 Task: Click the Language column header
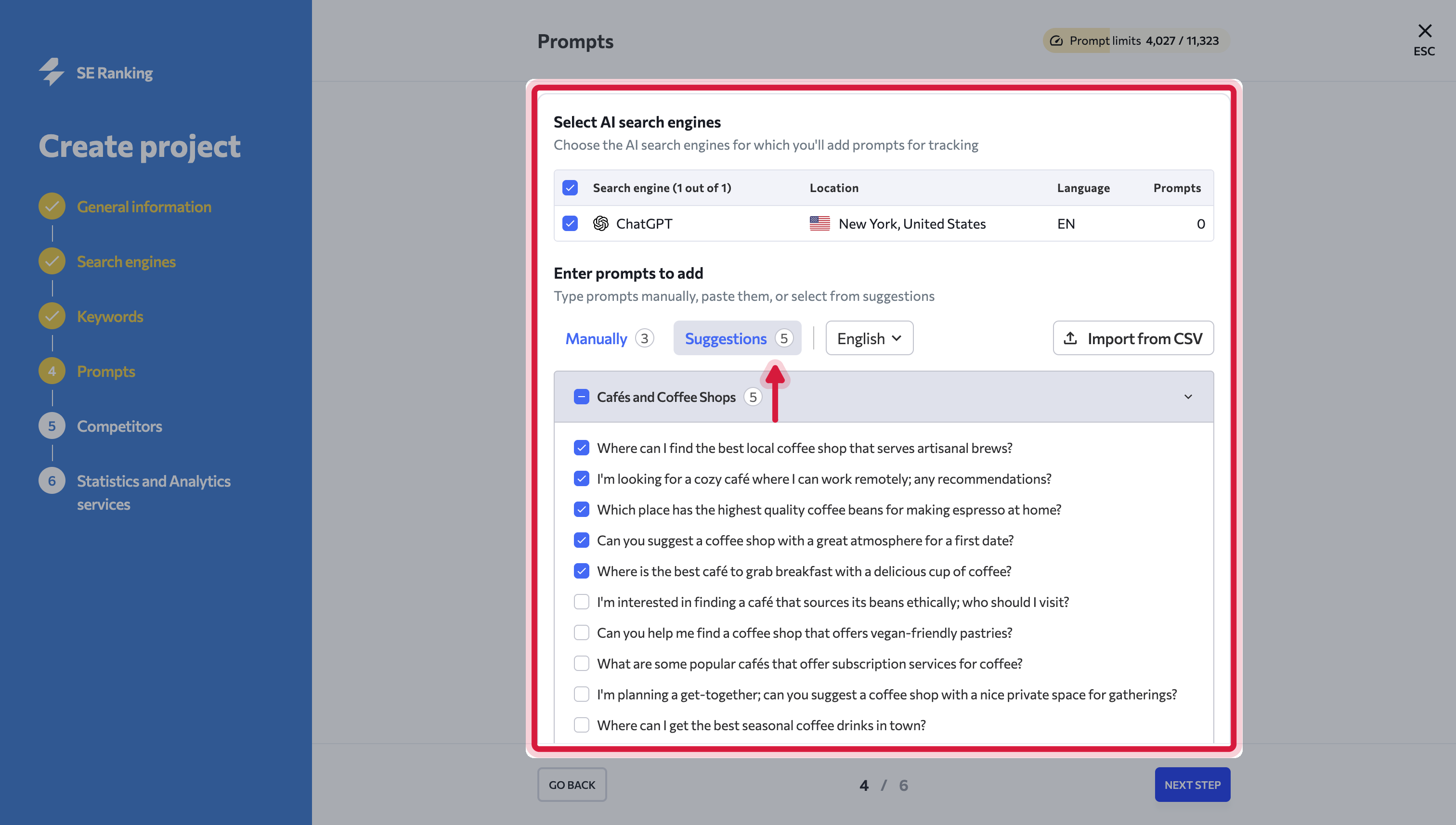pos(1083,188)
